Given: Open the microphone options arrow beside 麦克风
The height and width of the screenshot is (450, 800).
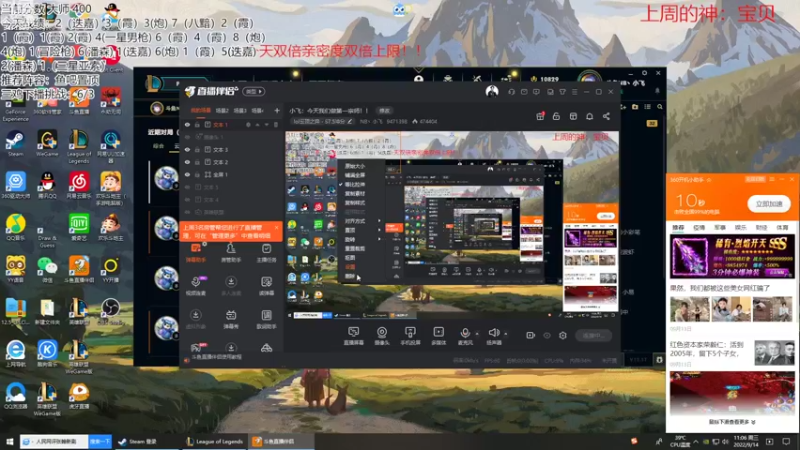Looking at the screenshot, I should click(477, 334).
